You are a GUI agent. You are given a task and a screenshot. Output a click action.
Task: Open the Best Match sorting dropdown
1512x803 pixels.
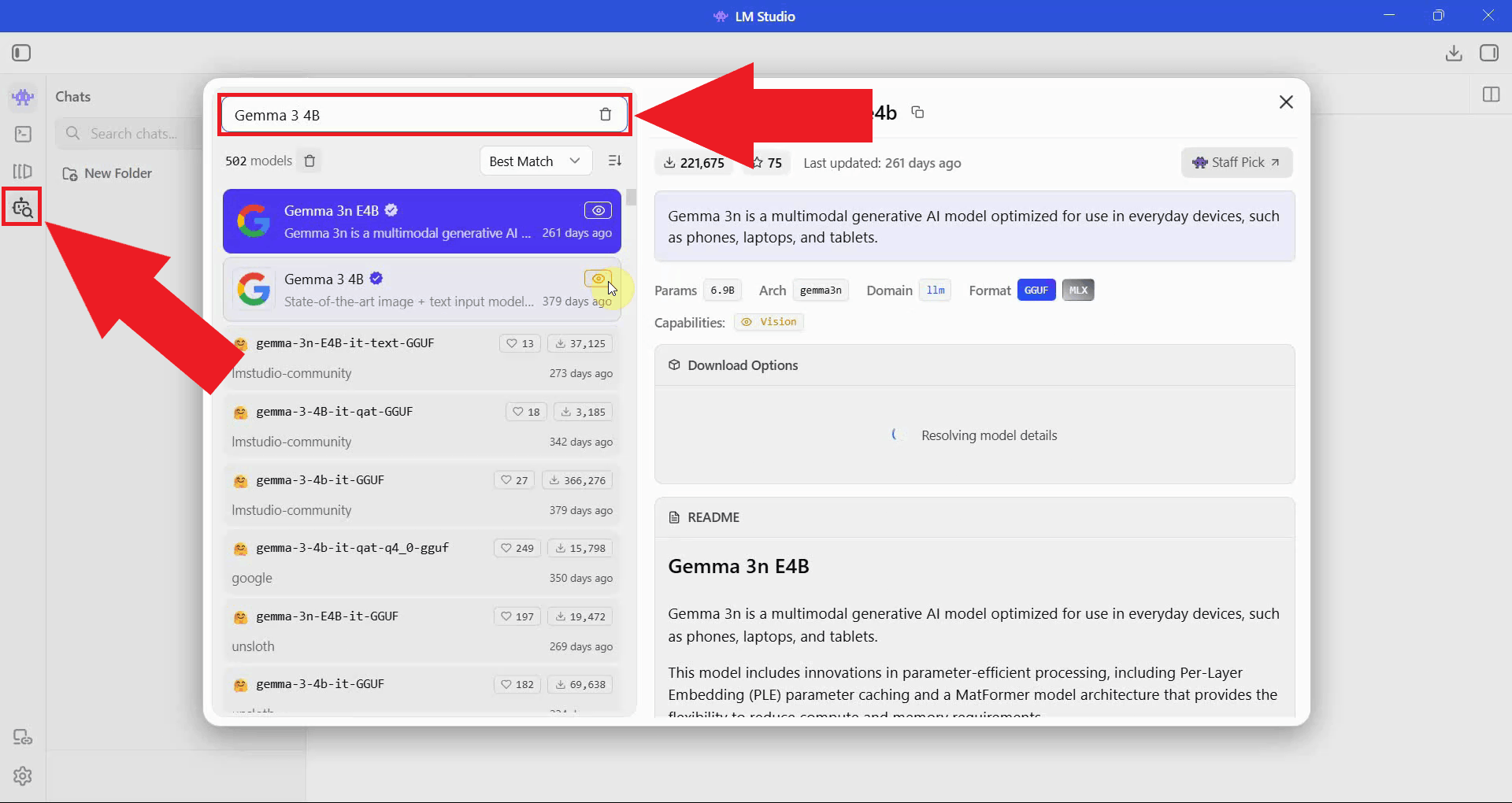(535, 161)
